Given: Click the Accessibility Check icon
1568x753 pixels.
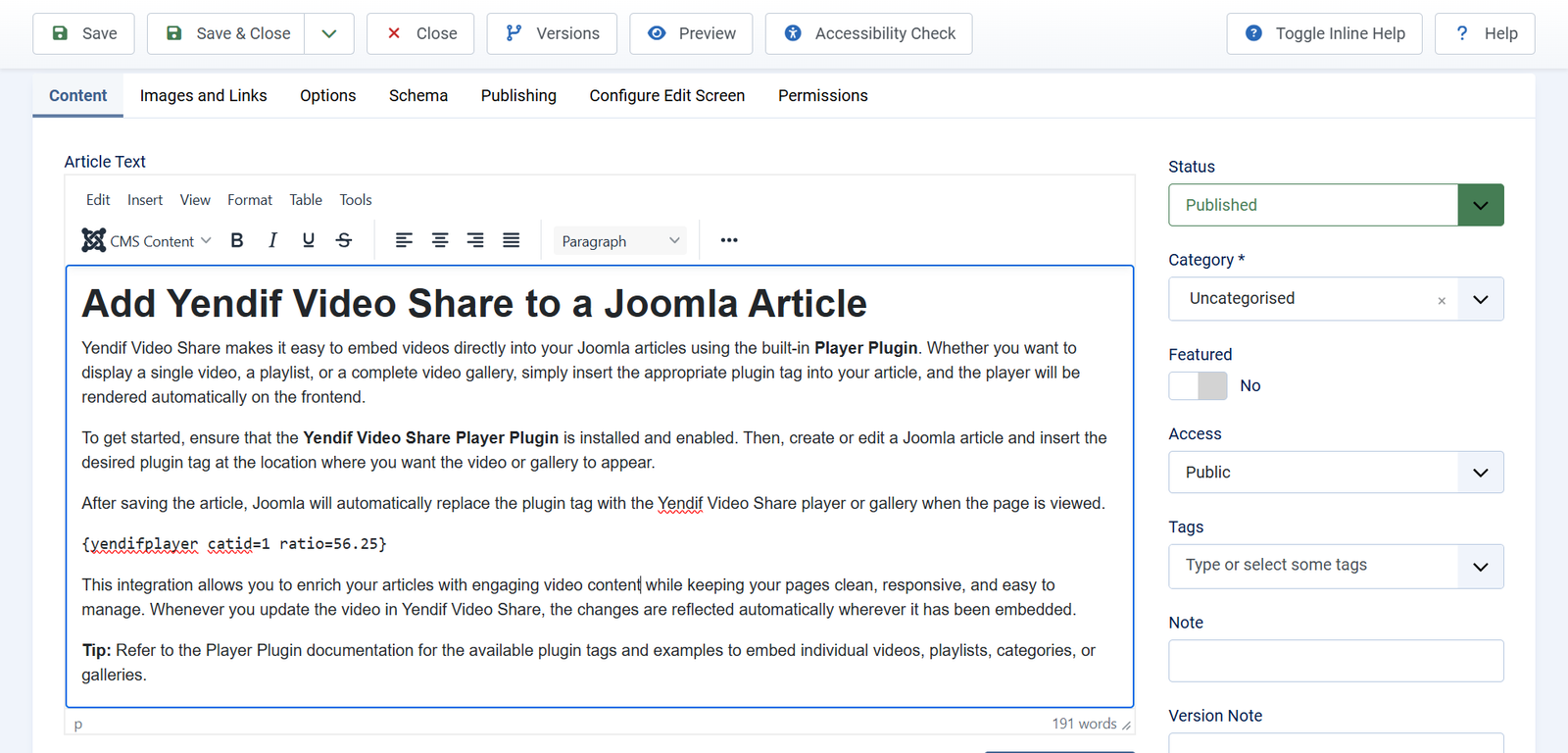Looking at the screenshot, I should point(793,33).
